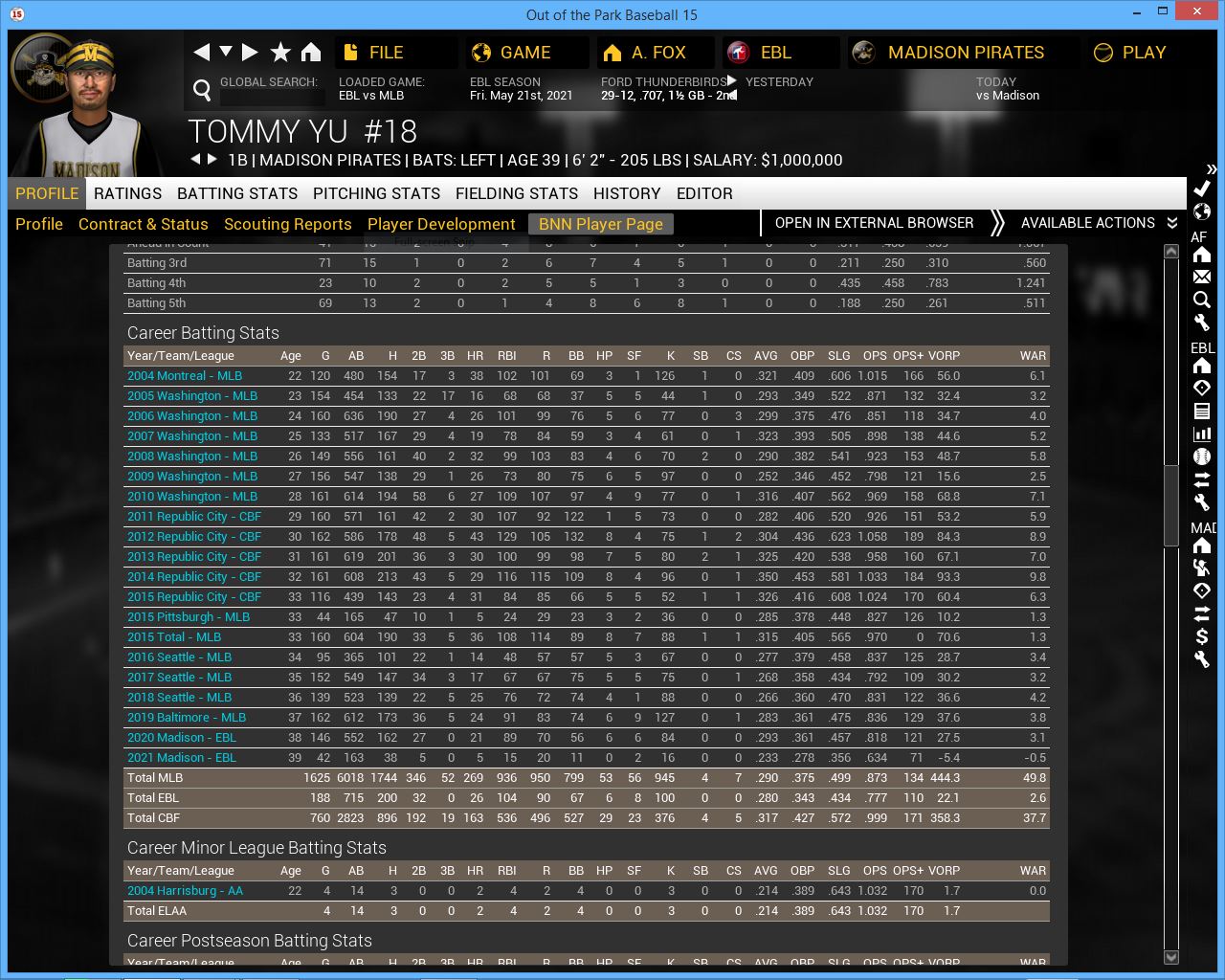Show next player with small right arrow
Image resolution: width=1225 pixels, height=980 pixels.
click(x=212, y=159)
